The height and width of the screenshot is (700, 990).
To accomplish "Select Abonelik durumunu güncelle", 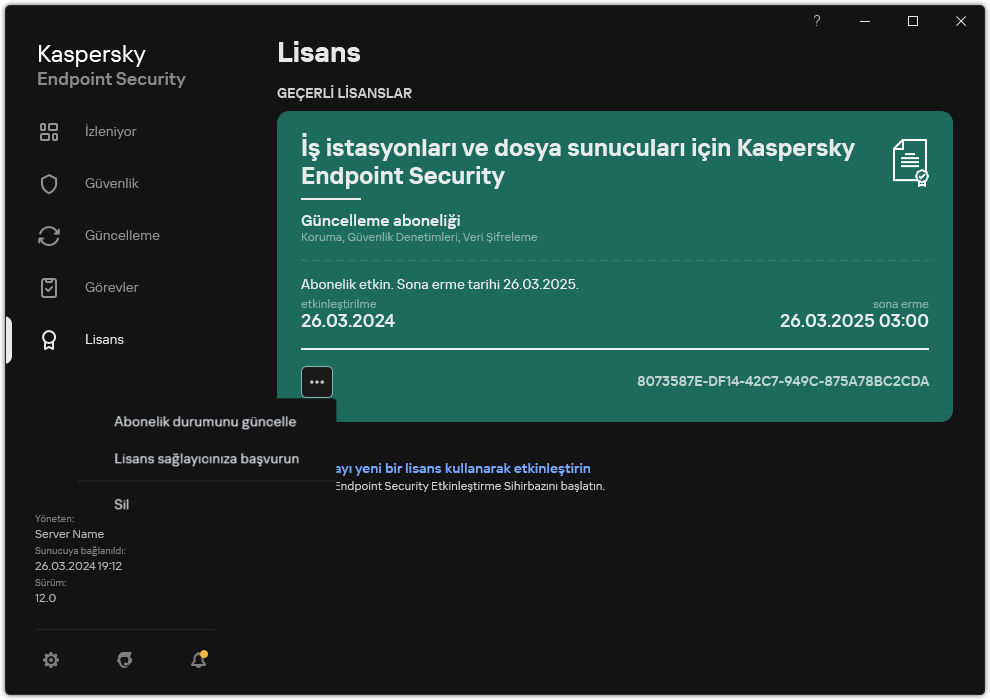I will coord(204,421).
